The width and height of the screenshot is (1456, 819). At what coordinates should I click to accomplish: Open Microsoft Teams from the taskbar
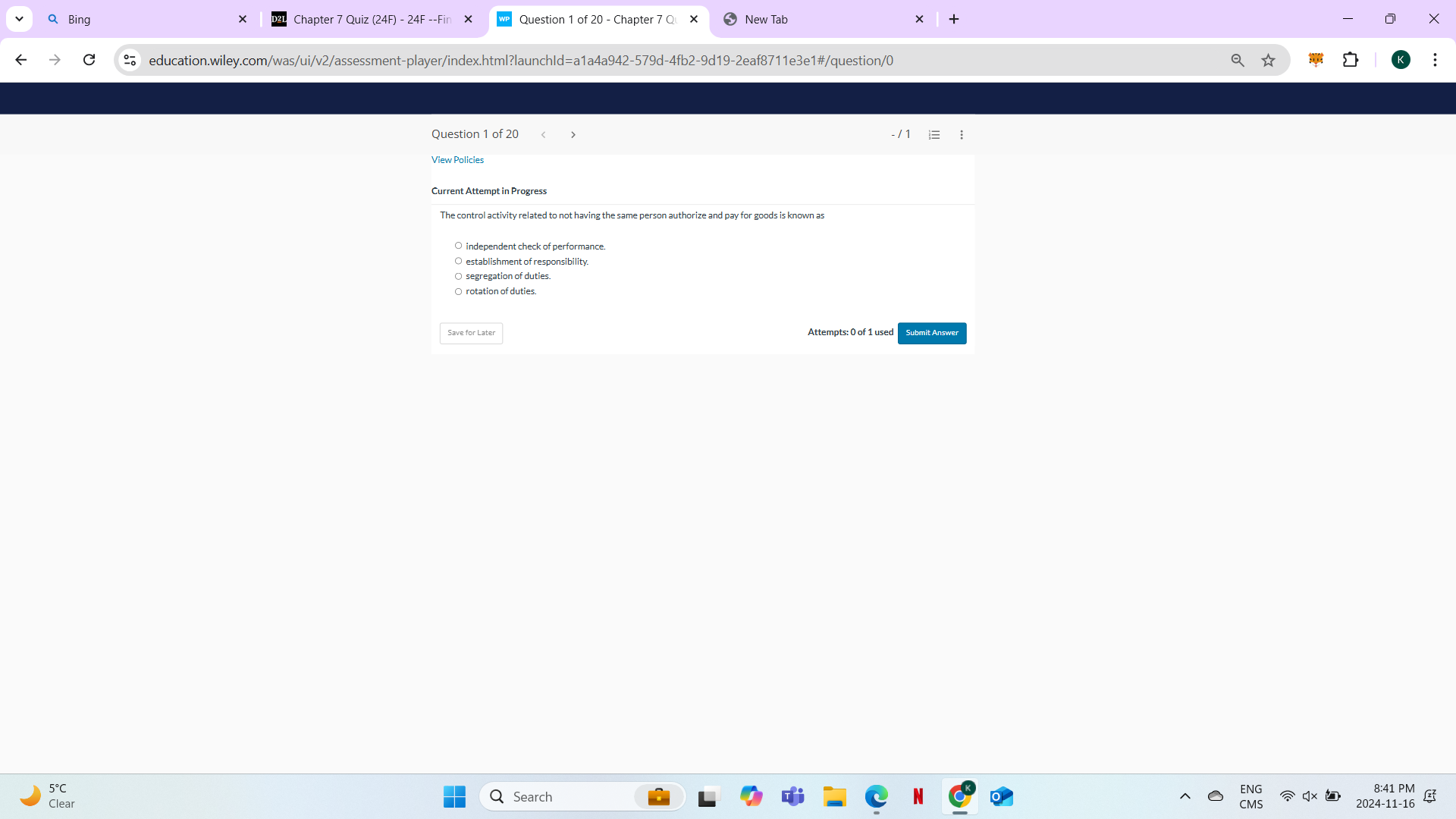(x=792, y=796)
